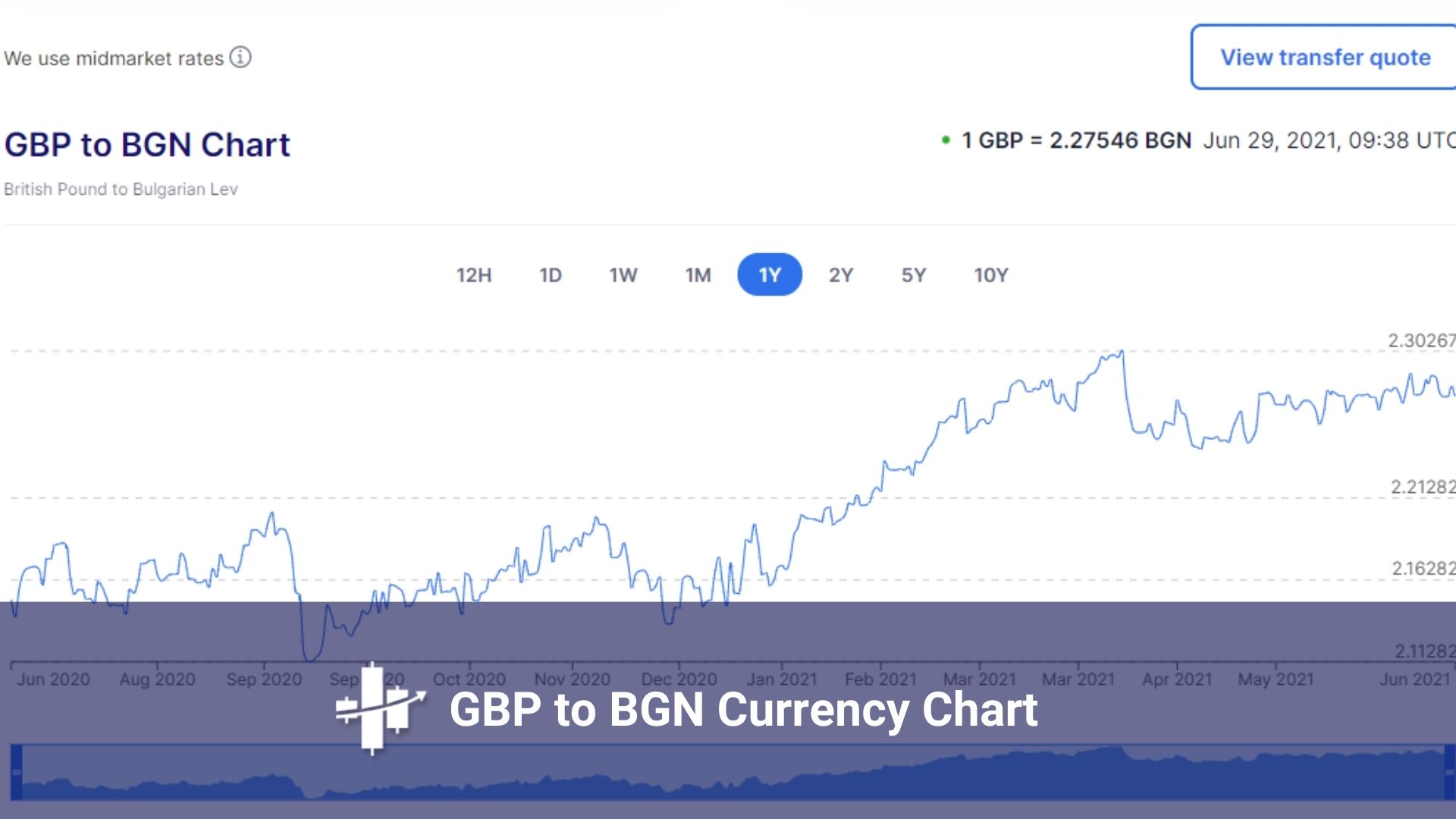1456x819 pixels.
Task: Click the candlestick chart logo icon
Action: click(378, 709)
